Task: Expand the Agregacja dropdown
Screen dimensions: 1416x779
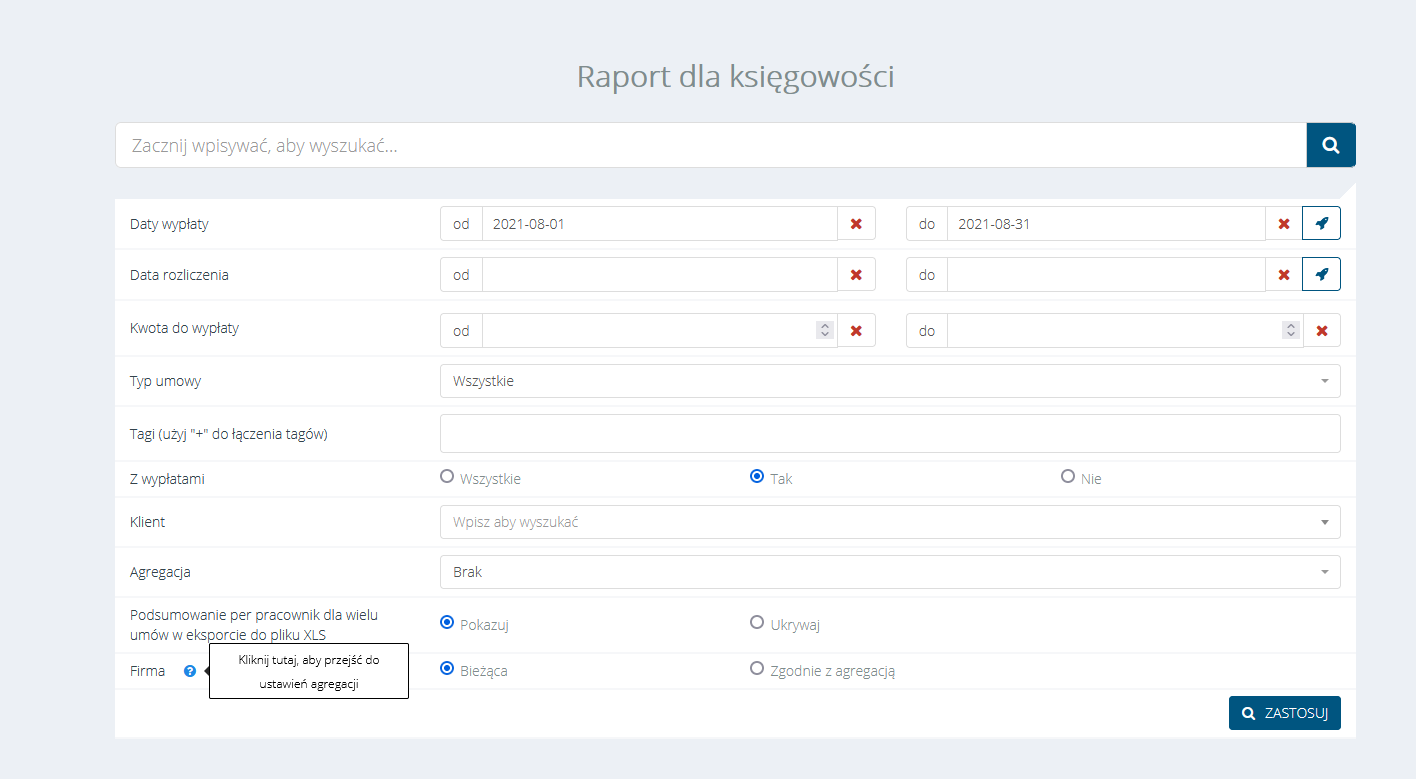Action: tap(889, 572)
